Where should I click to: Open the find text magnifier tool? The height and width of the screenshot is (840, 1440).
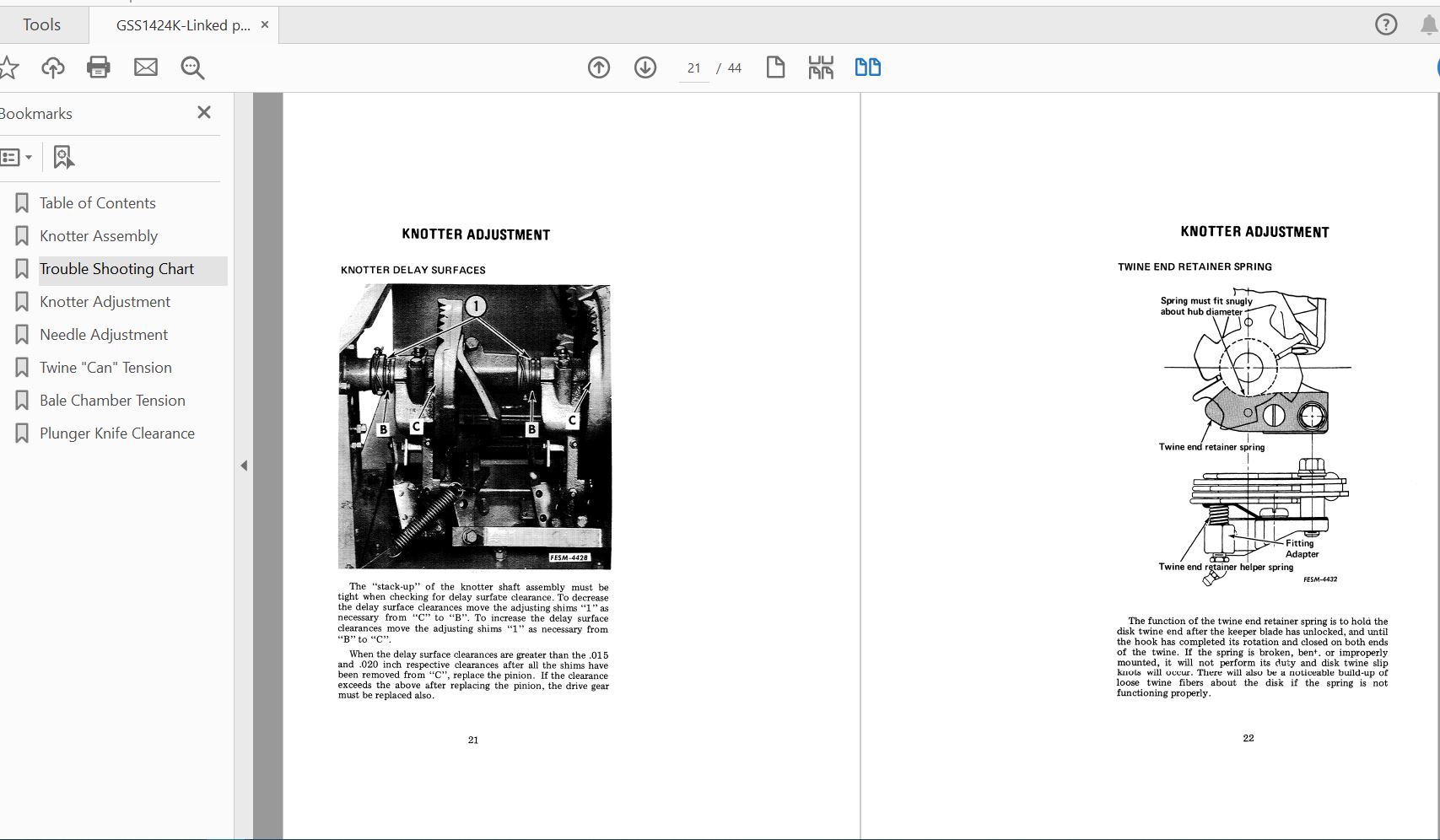click(x=192, y=67)
